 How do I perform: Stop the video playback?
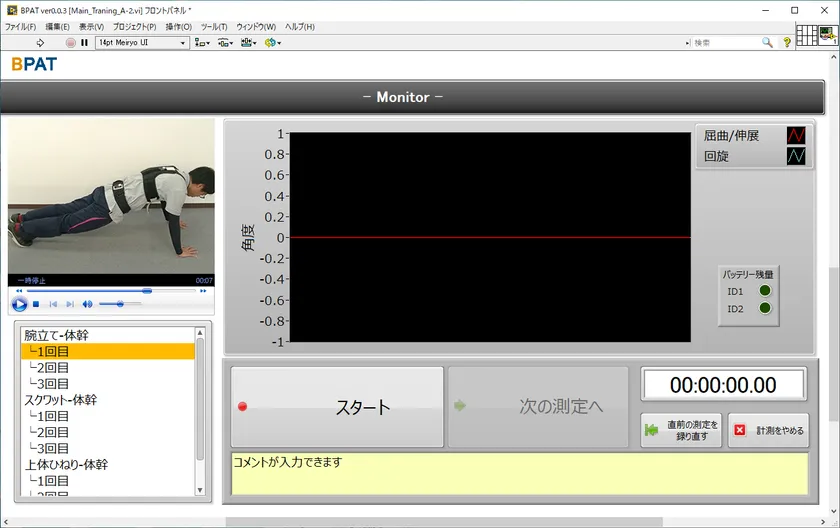[x=36, y=304]
